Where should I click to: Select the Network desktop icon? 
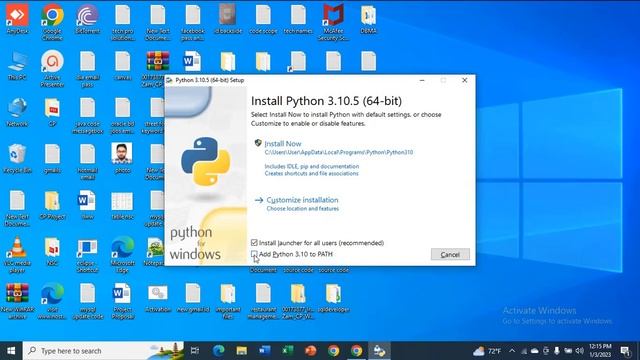(17, 112)
